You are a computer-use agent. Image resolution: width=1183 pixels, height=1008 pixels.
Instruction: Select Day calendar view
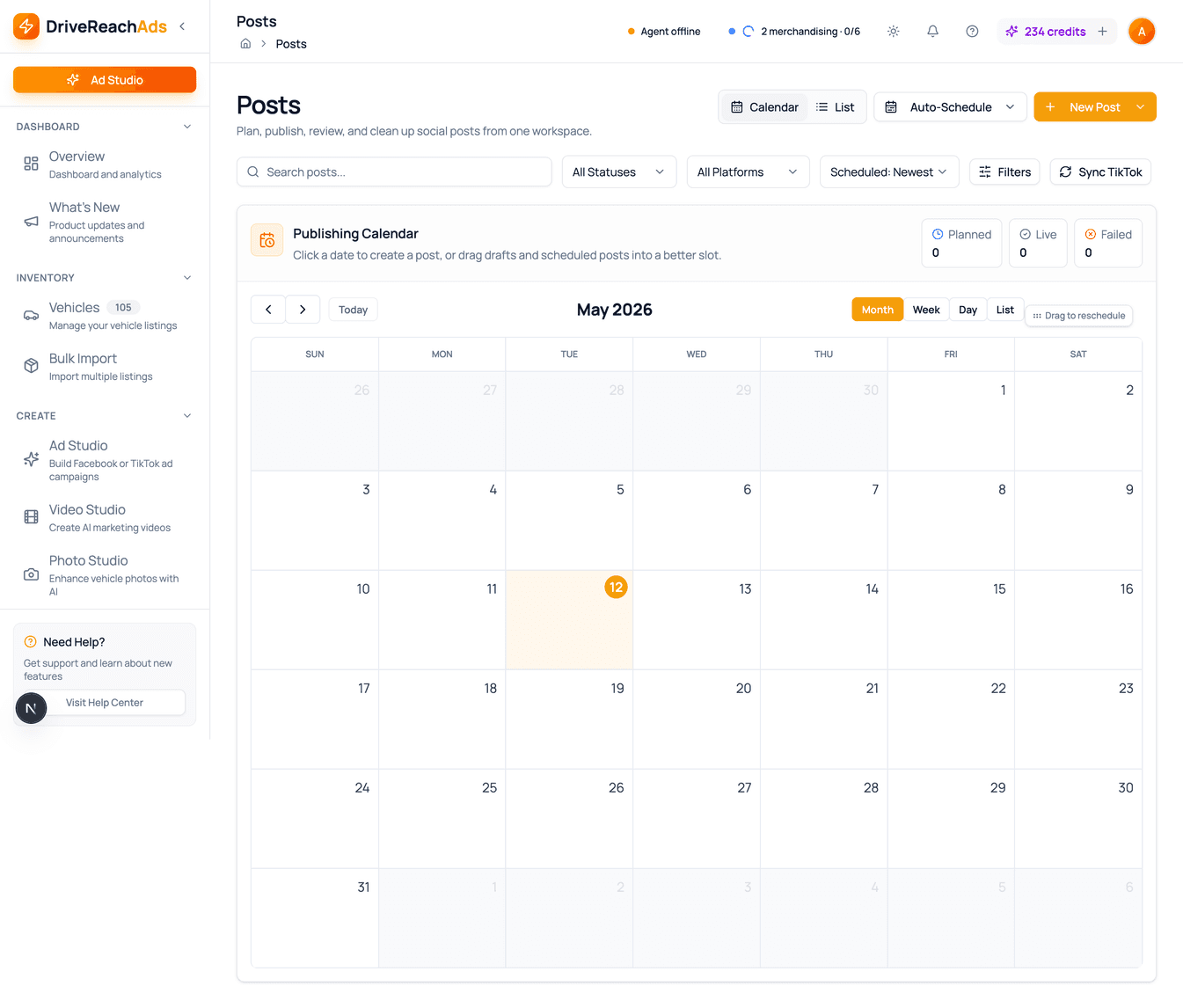[968, 310]
